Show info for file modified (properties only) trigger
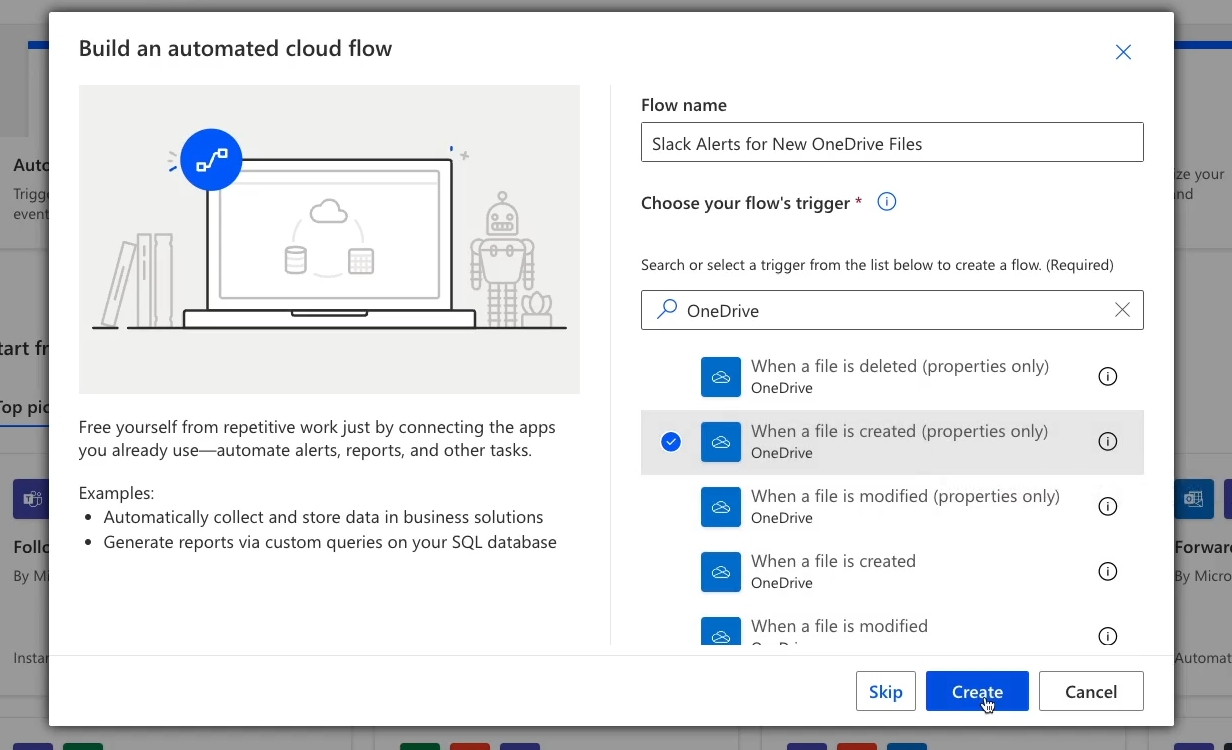 pos(1108,506)
